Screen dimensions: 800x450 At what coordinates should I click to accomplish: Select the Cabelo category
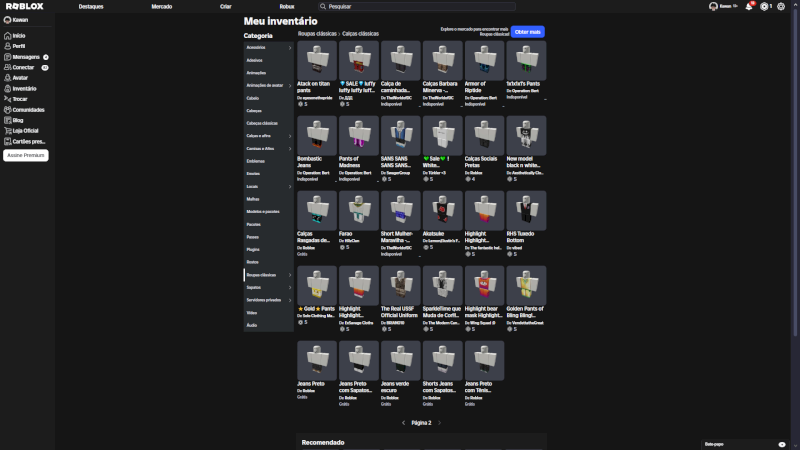pyautogui.click(x=268, y=98)
